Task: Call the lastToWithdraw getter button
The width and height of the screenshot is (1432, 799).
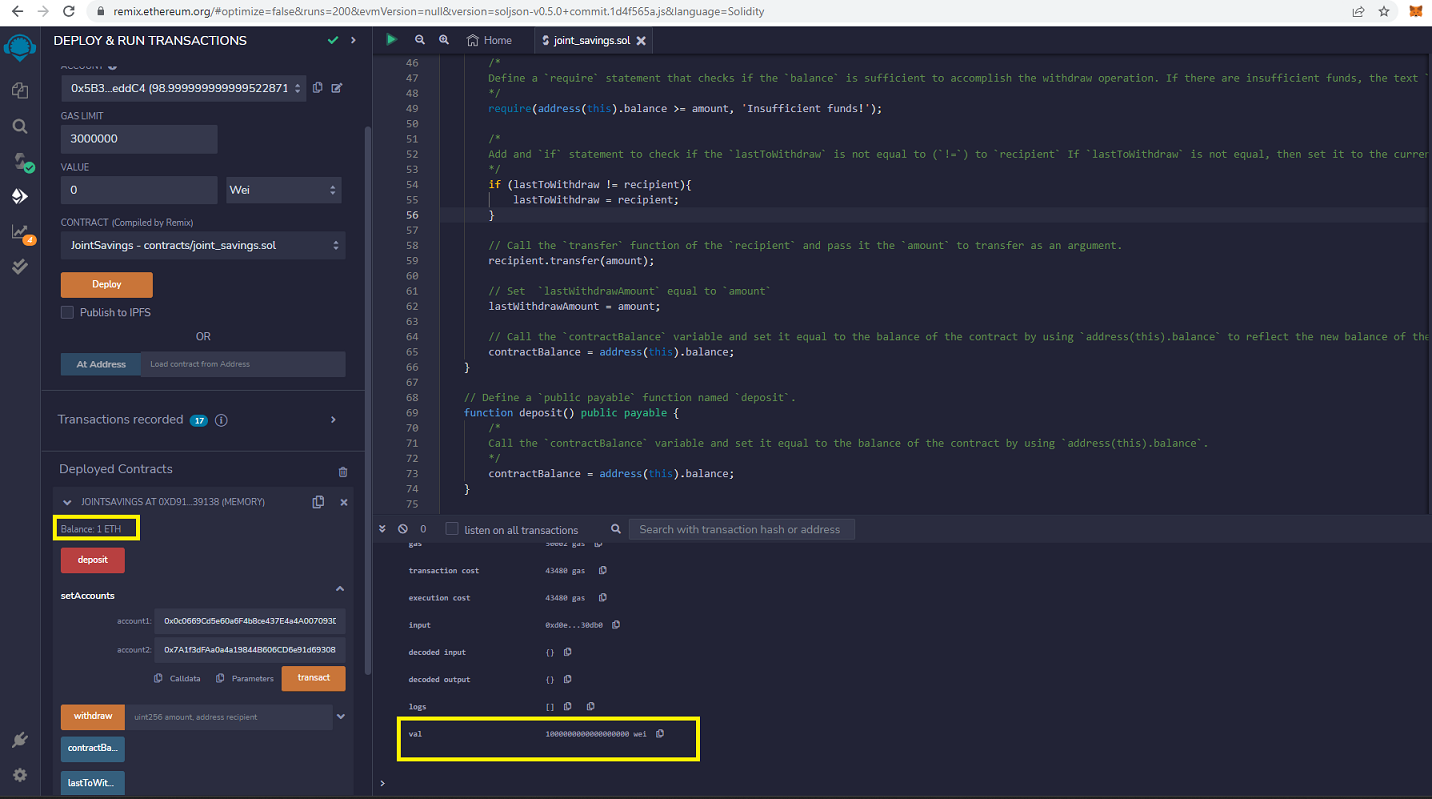Action: tap(93, 782)
